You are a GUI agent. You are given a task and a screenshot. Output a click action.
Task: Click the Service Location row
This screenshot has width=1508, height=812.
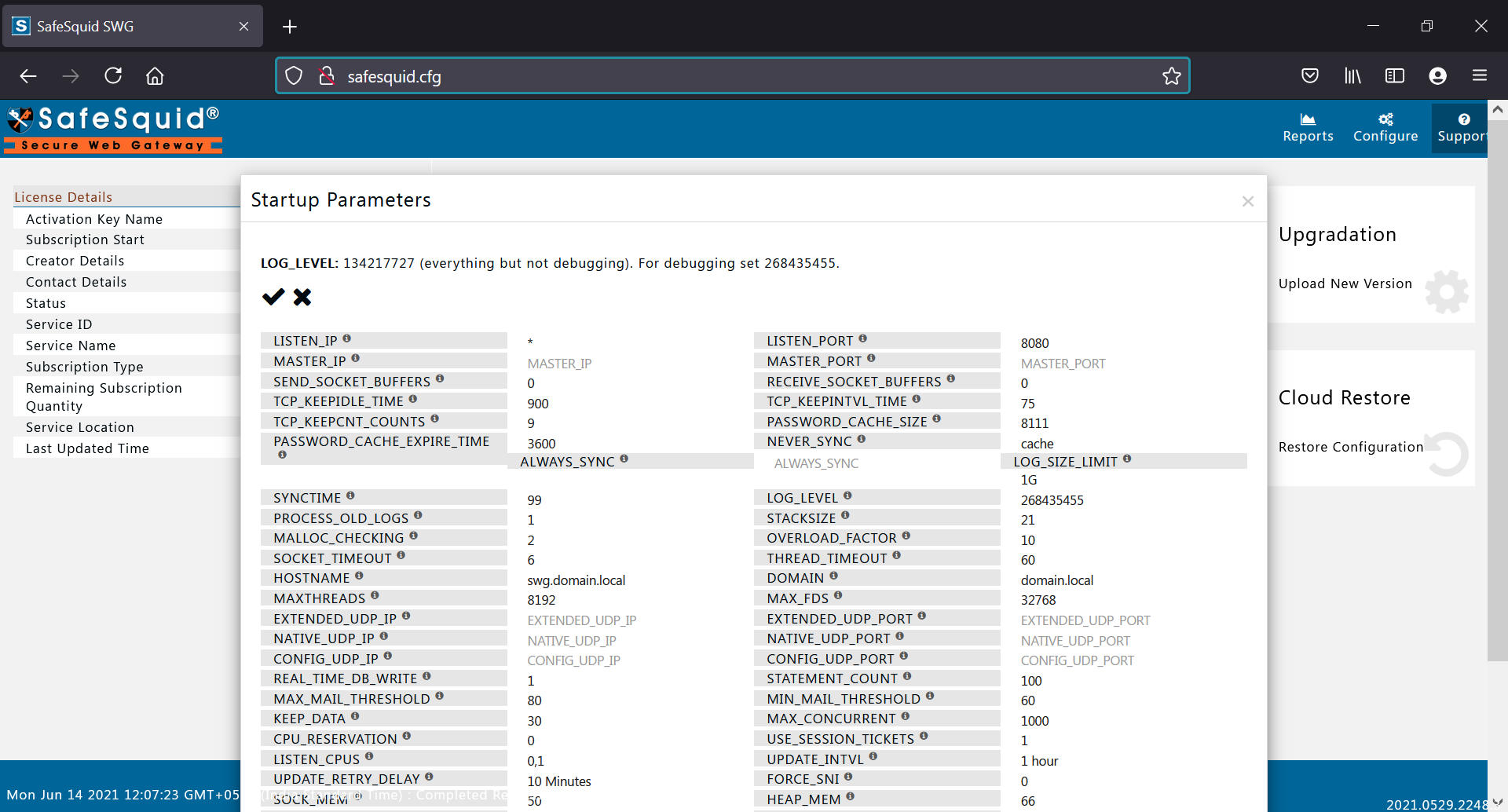pos(126,427)
